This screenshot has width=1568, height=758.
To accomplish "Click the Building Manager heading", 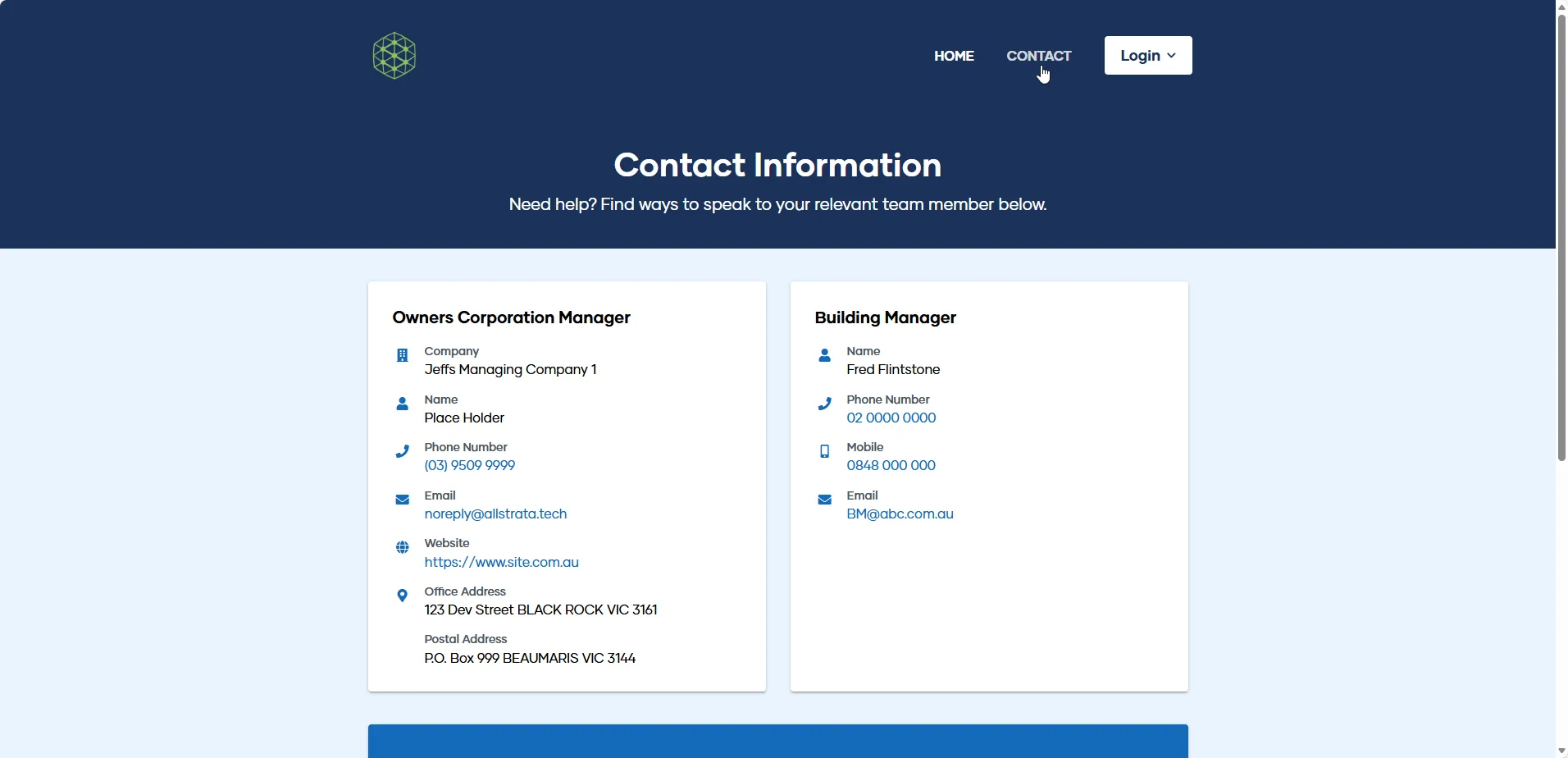I will point(886,318).
